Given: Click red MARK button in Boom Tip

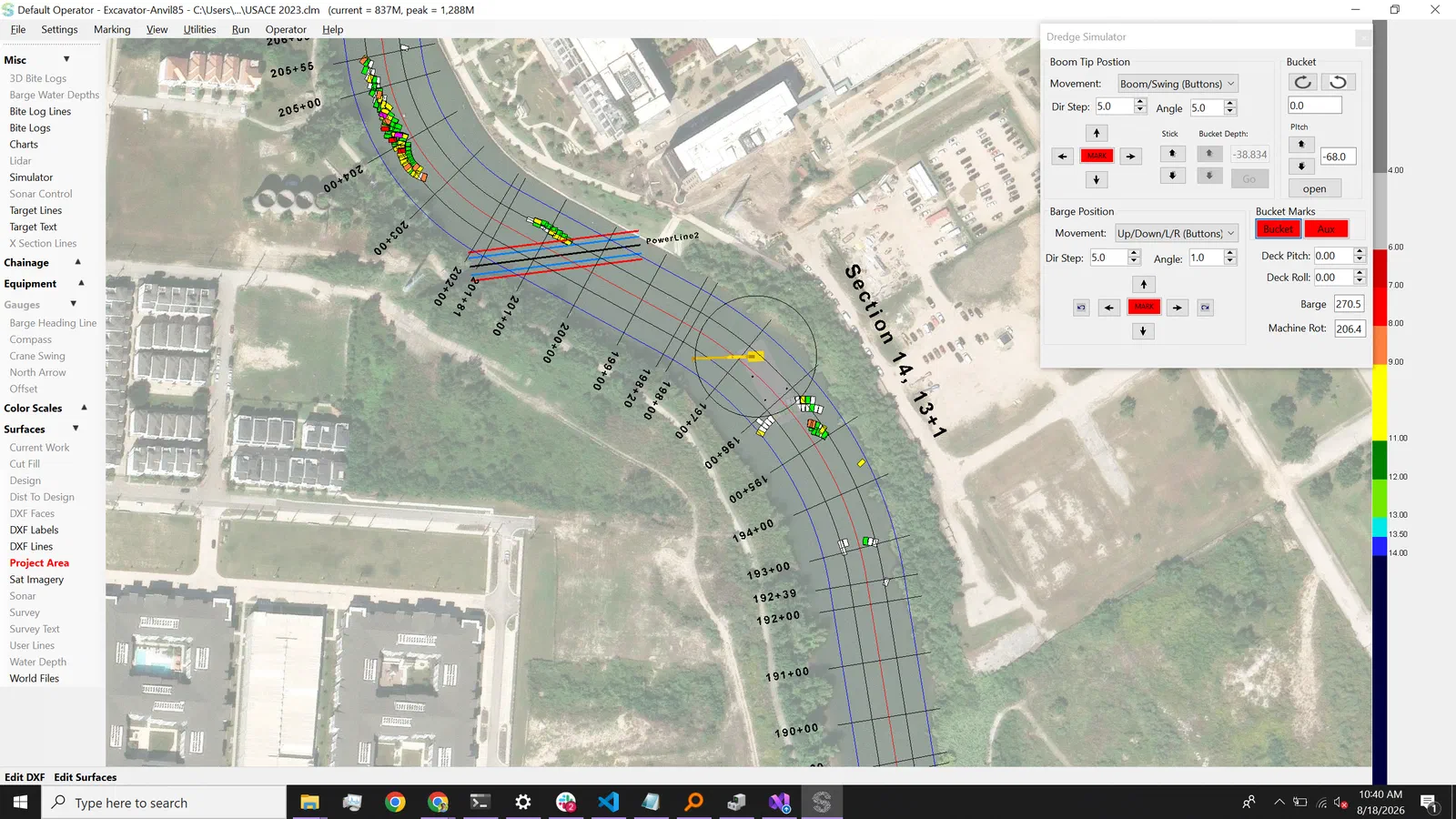Looking at the screenshot, I should tap(1097, 157).
